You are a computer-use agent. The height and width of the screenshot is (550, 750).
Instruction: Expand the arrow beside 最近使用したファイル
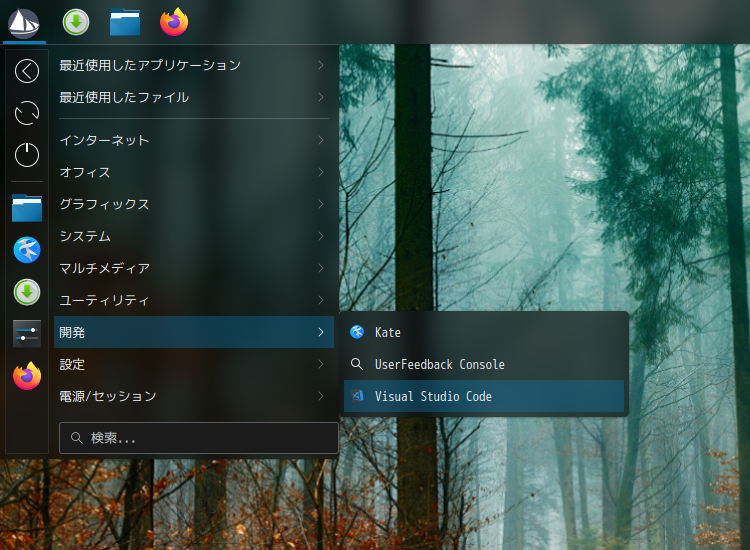pyautogui.click(x=321, y=97)
